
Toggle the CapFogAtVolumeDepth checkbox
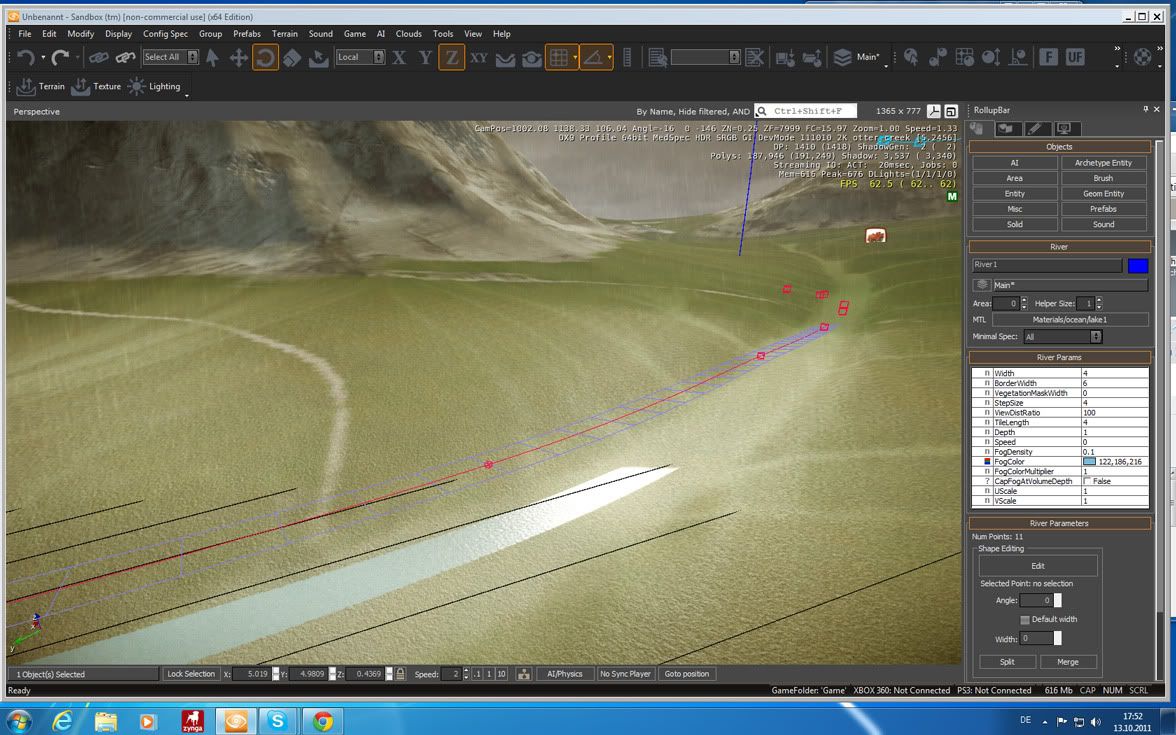tap(1088, 481)
